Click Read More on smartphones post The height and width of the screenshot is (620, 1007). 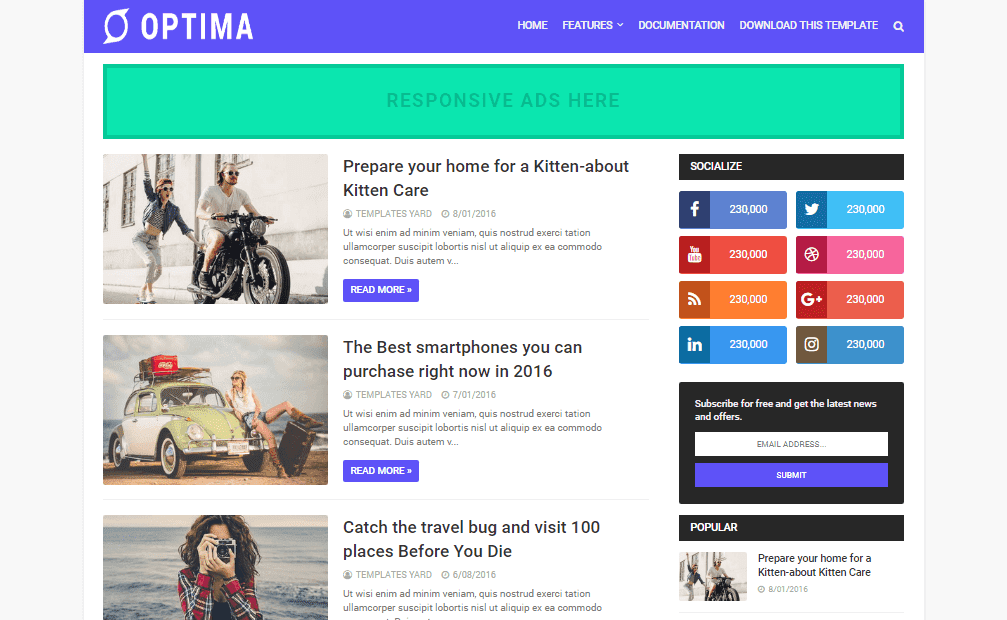[381, 471]
